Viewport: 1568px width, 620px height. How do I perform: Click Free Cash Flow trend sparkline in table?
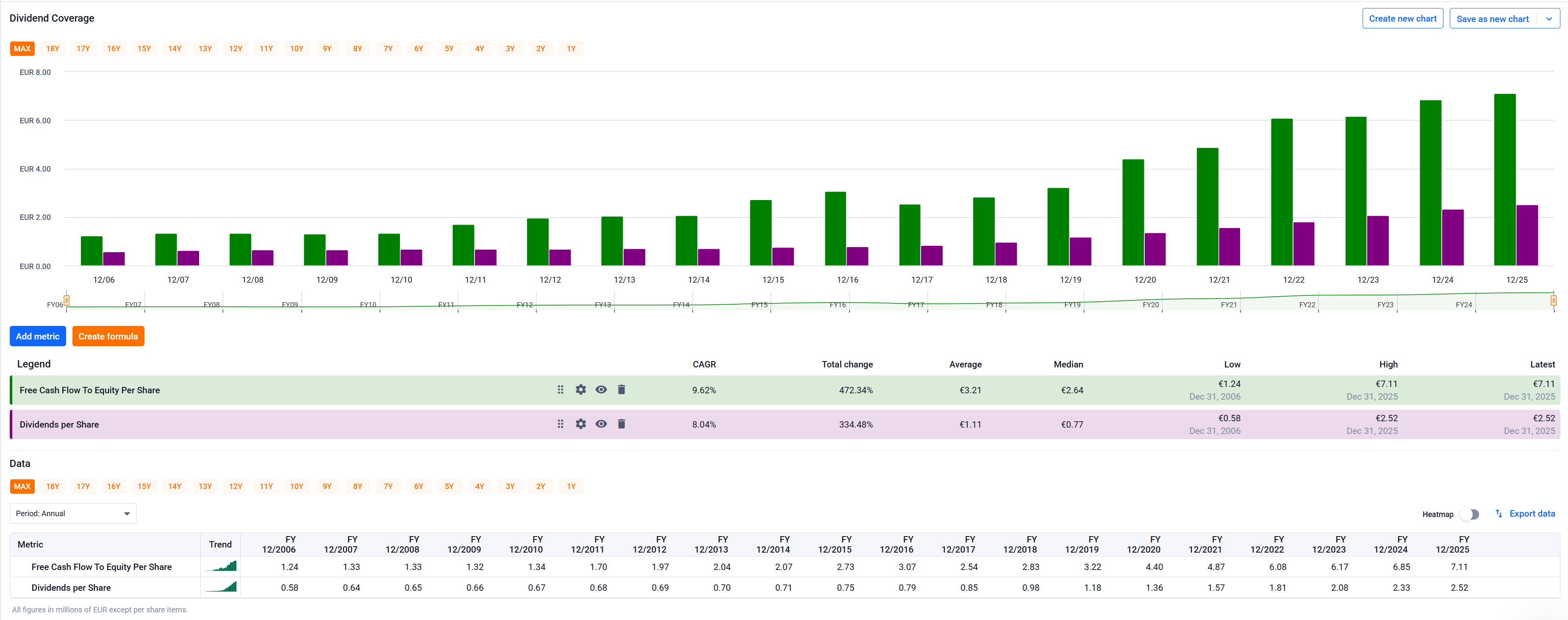(221, 567)
